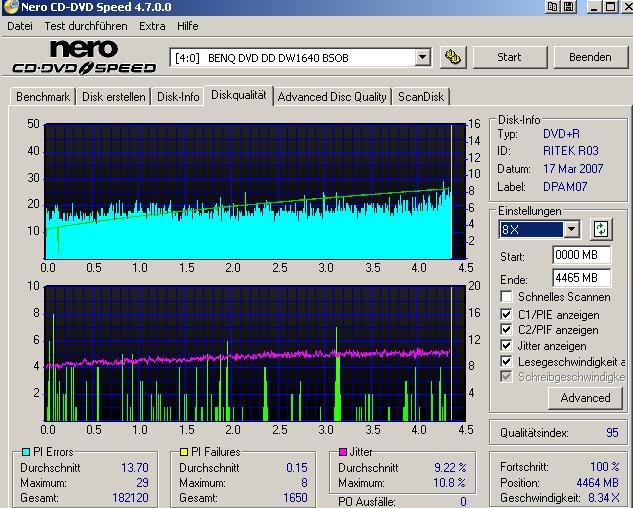Switch to Disk erstellen tab
The image size is (633, 508).
[x=113, y=97]
